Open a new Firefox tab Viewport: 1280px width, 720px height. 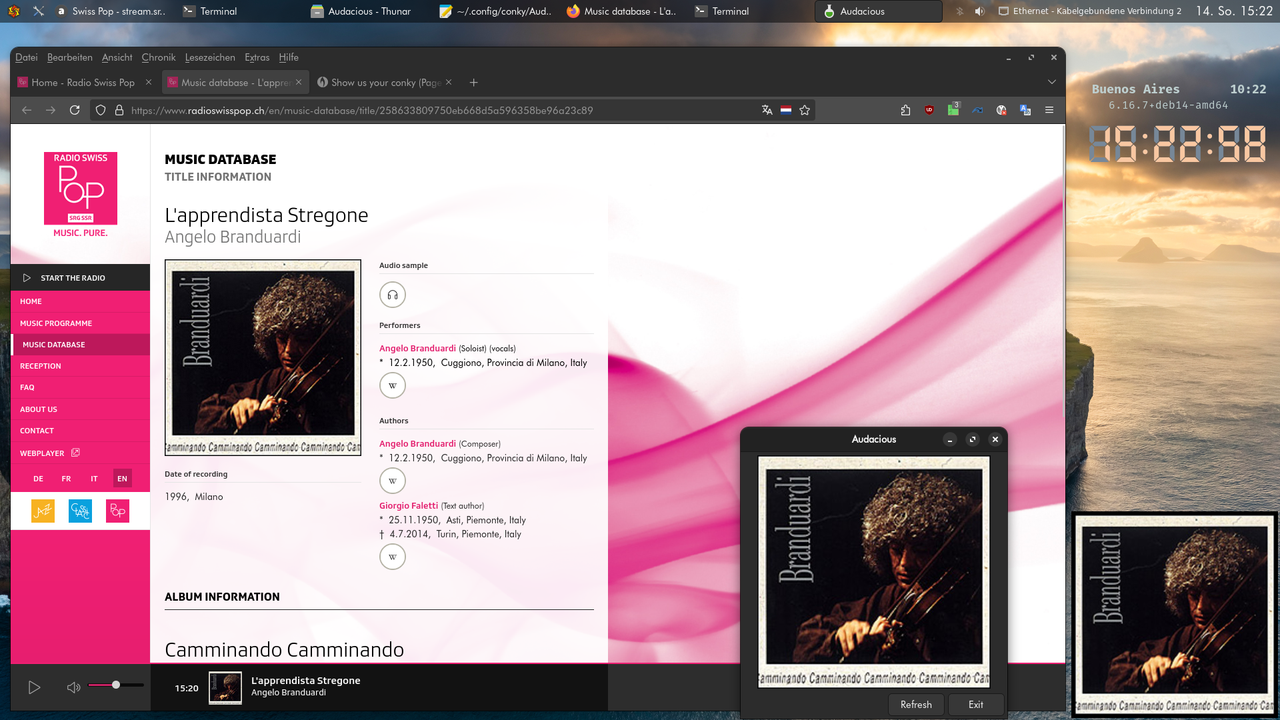(474, 82)
